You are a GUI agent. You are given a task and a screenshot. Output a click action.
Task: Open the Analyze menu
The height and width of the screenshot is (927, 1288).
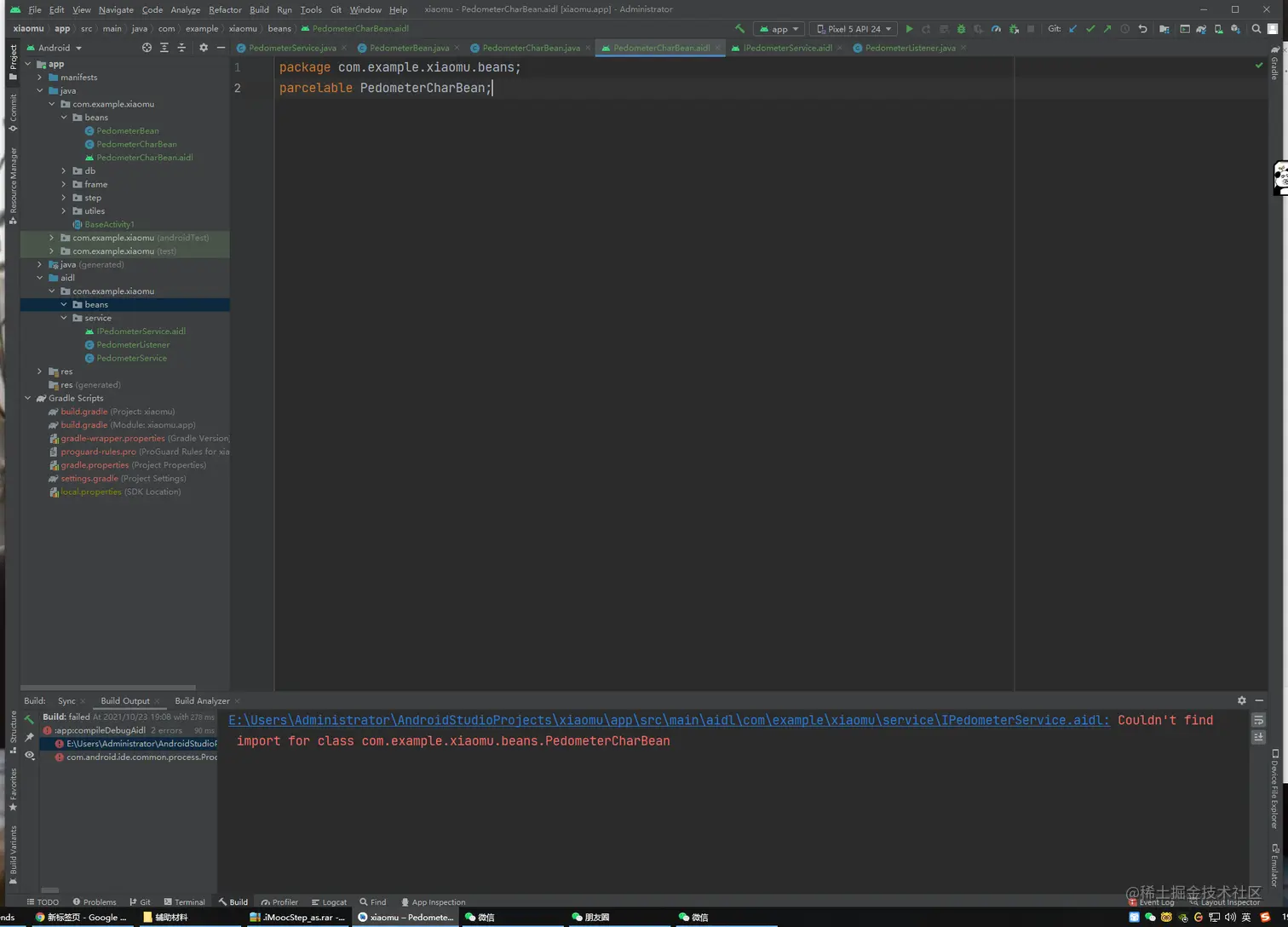pos(185,9)
